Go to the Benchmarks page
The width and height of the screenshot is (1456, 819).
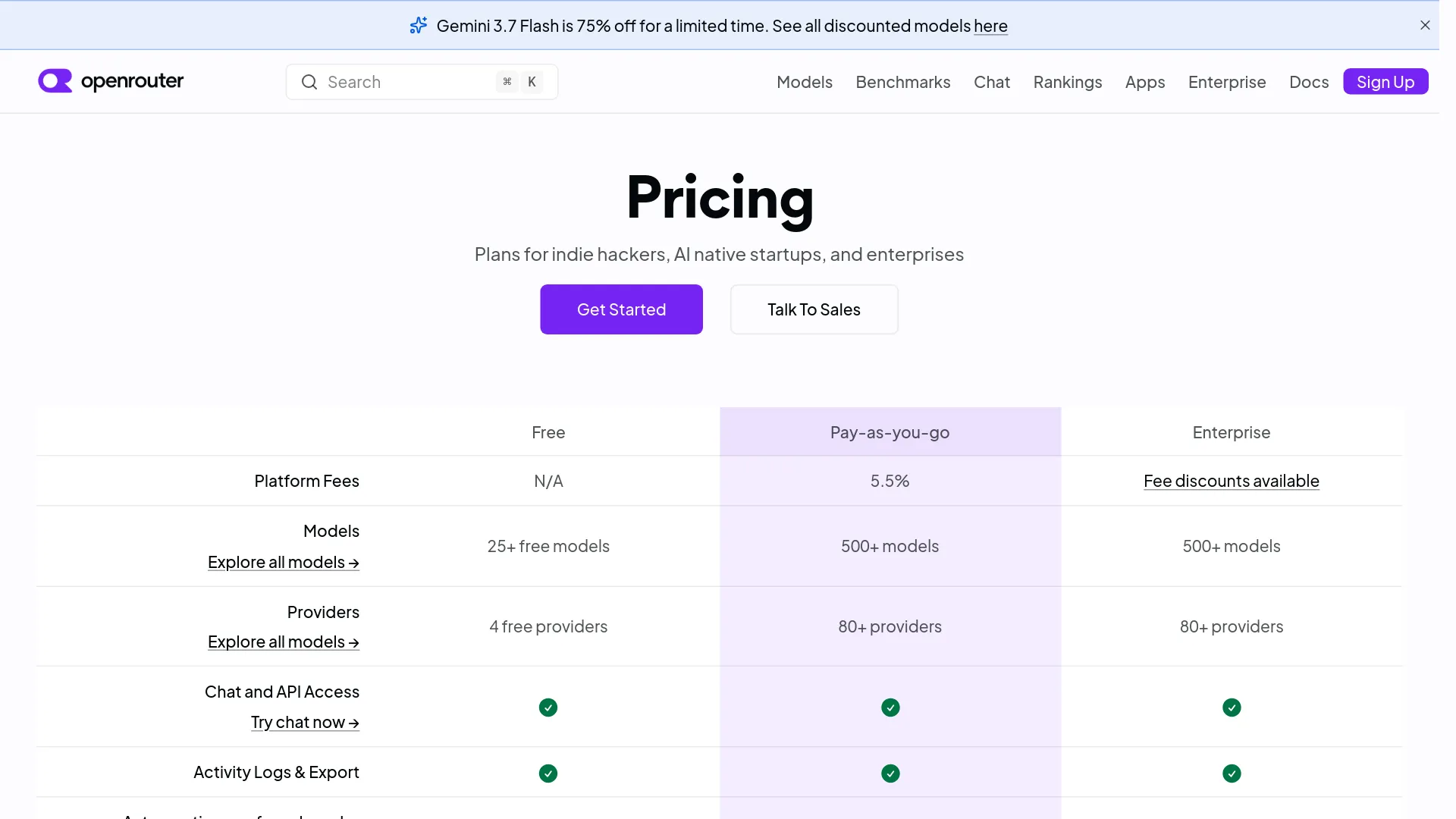(903, 82)
